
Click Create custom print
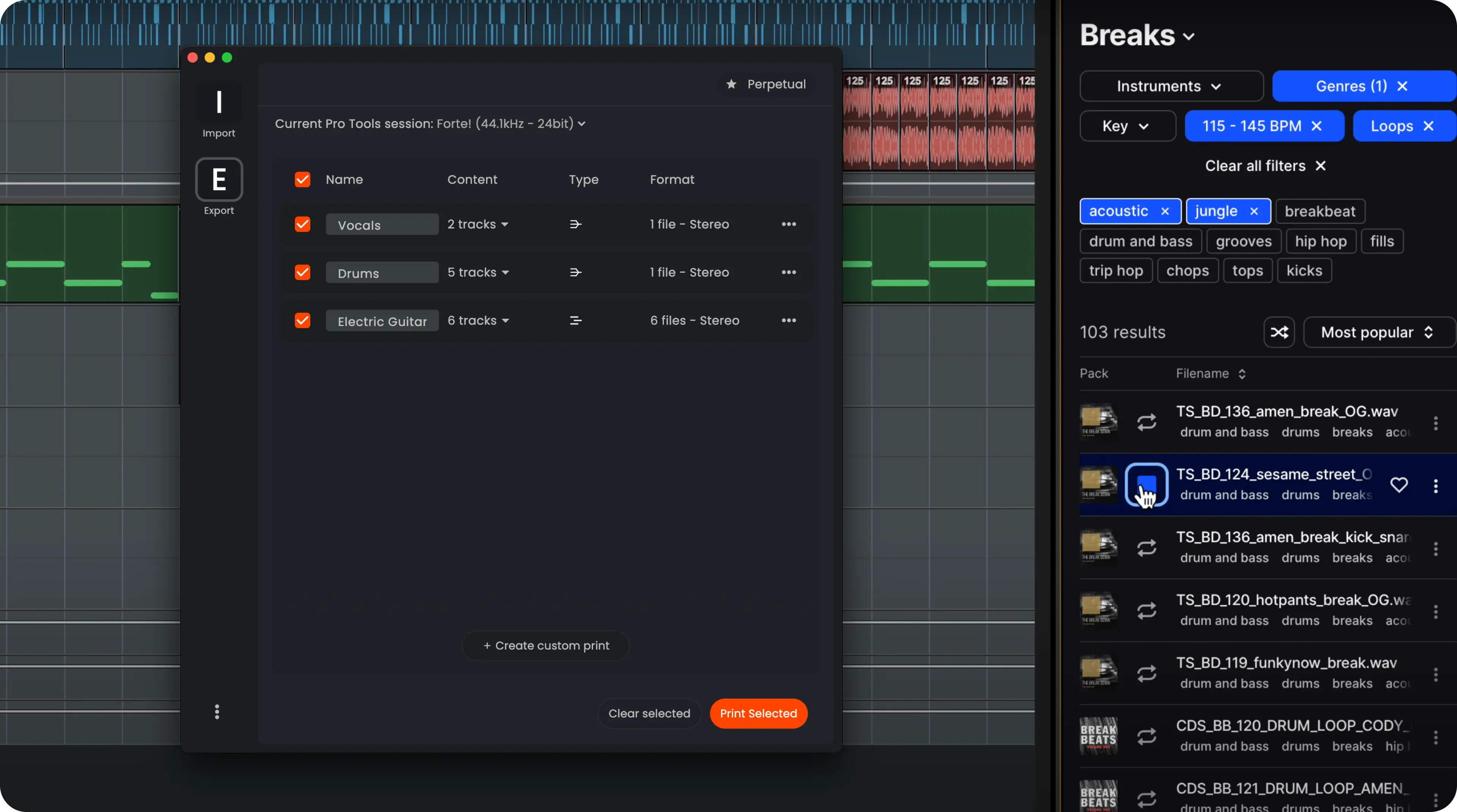[546, 645]
